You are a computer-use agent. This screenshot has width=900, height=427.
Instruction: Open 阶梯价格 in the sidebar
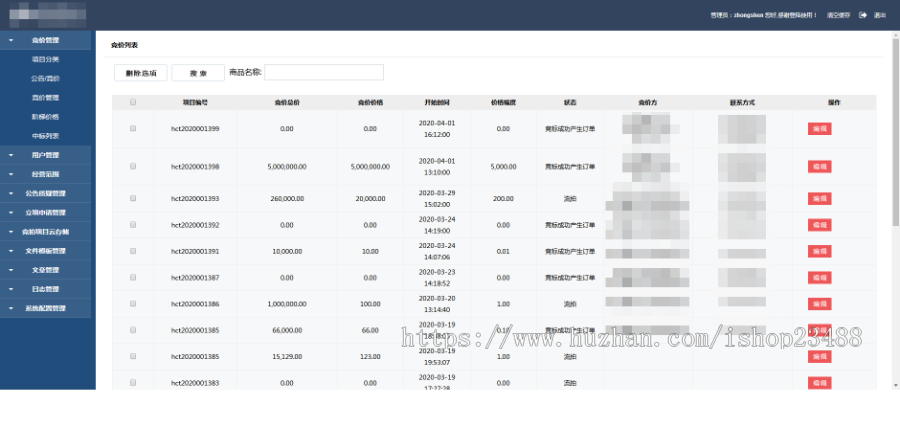point(45,117)
